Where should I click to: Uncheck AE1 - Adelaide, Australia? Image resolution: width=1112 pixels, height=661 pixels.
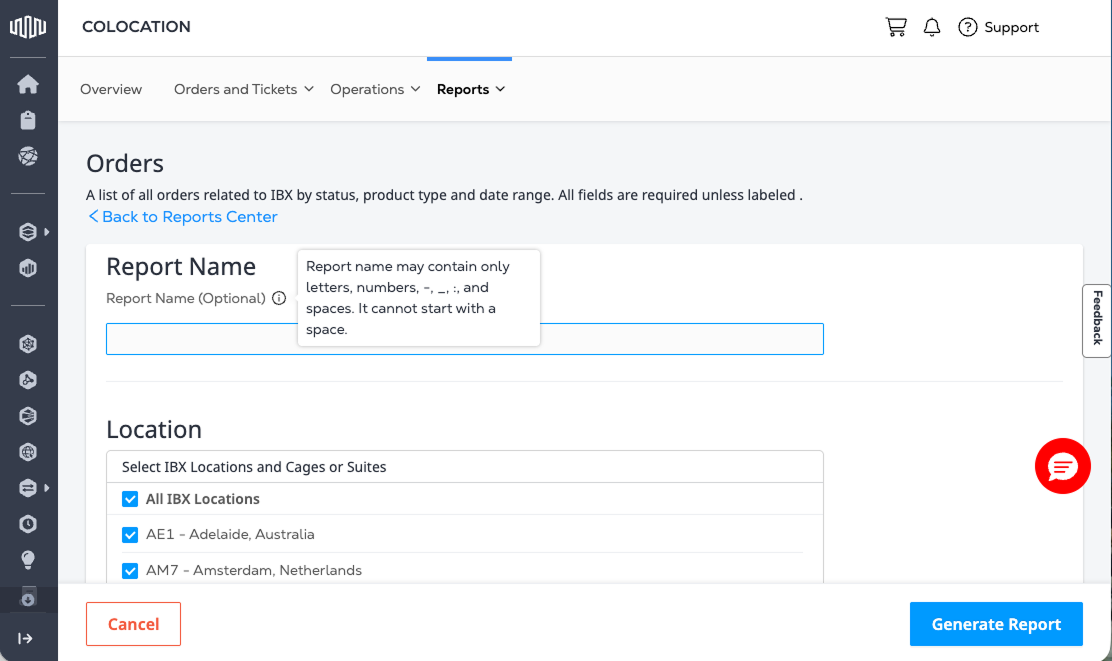[130, 535]
